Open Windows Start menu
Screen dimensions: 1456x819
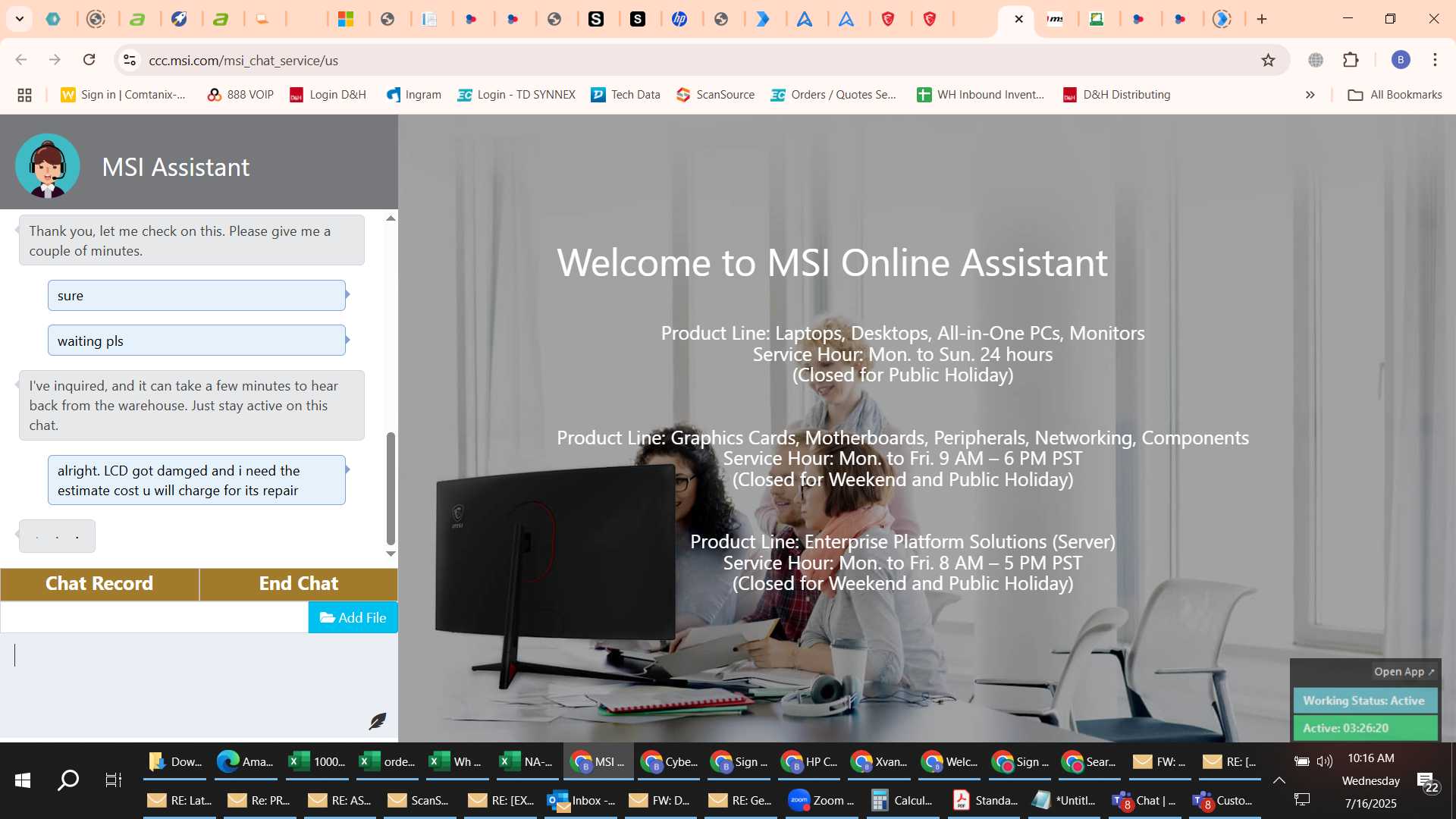(x=23, y=780)
